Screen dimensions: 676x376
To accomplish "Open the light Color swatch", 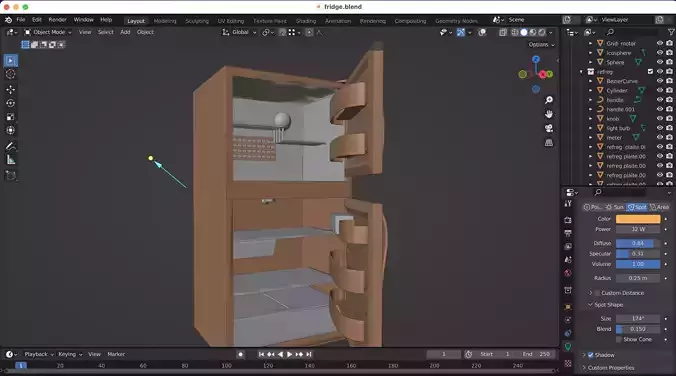I will point(638,219).
